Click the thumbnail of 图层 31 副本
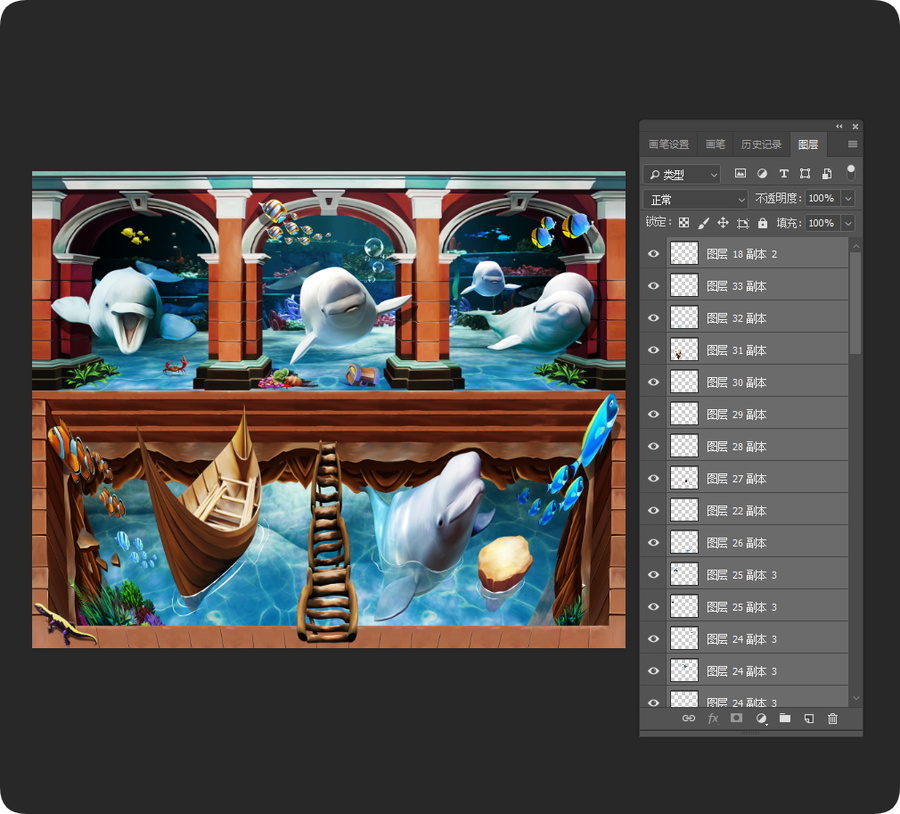The image size is (900, 814). (684, 350)
